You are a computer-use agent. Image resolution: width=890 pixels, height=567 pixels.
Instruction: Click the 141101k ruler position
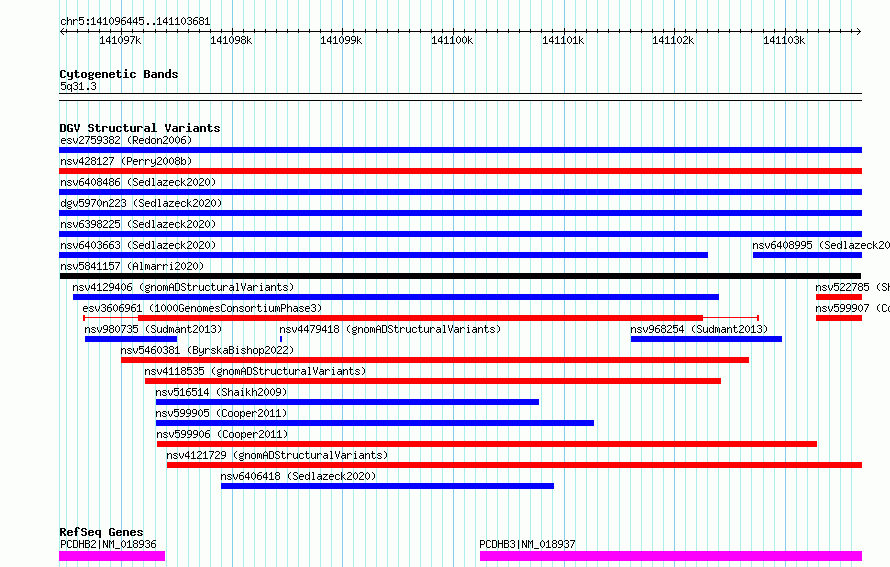(563, 40)
